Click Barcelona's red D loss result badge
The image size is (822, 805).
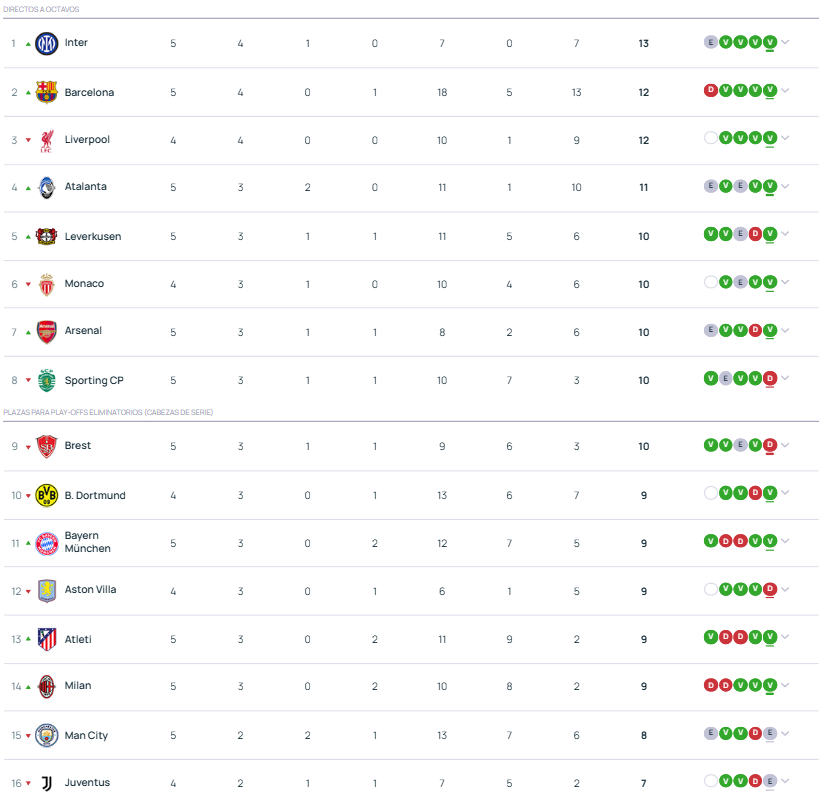(710, 90)
